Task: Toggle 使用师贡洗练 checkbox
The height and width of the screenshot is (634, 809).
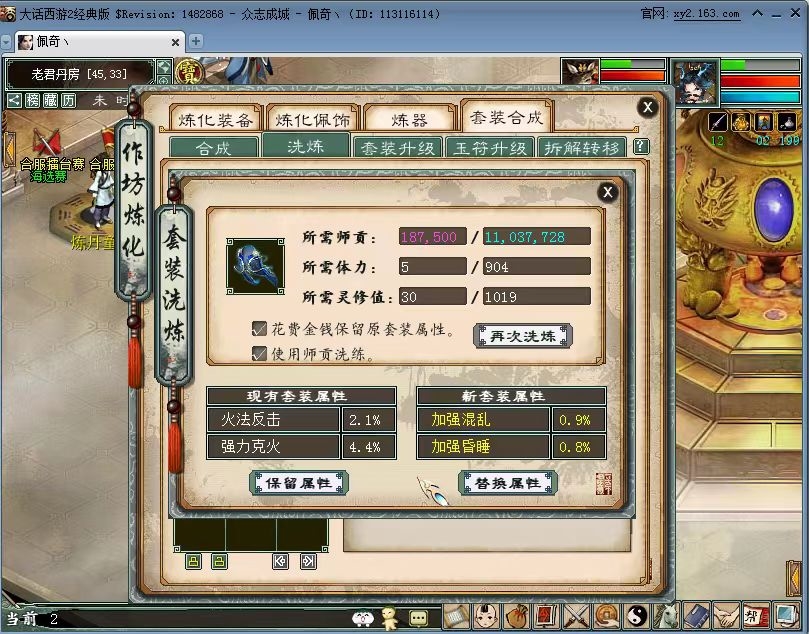Action: 260,353
